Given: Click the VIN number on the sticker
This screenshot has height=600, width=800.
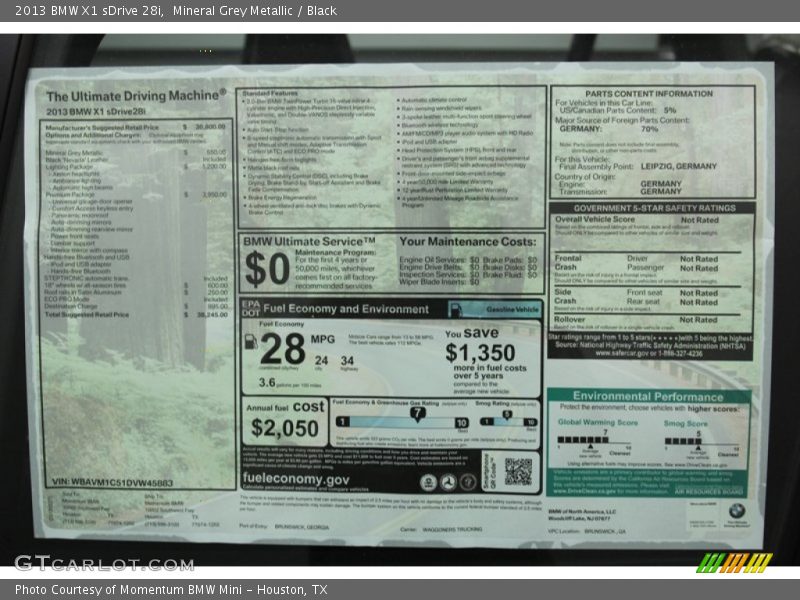Looking at the screenshot, I should point(110,482).
